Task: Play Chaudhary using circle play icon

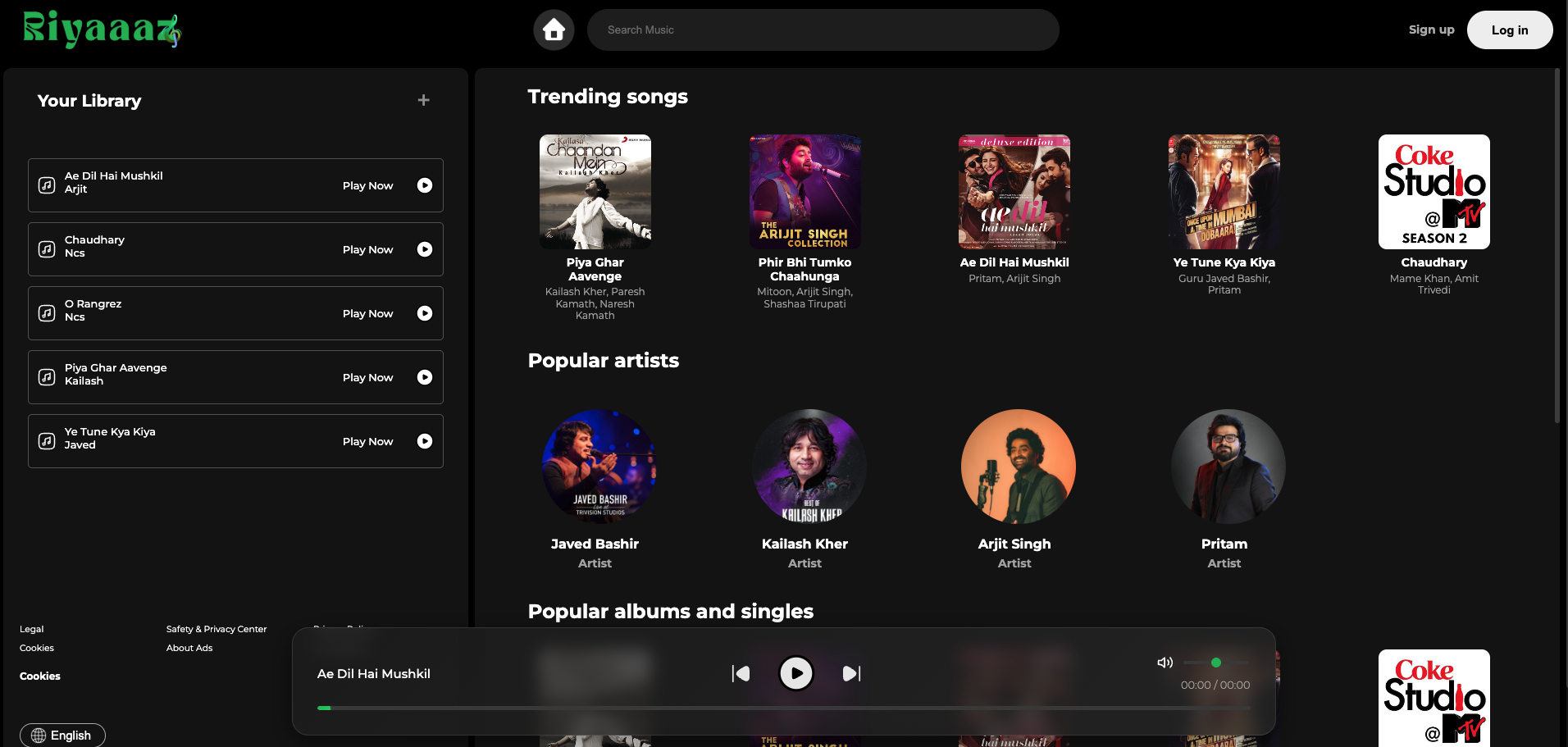Action: tap(425, 249)
